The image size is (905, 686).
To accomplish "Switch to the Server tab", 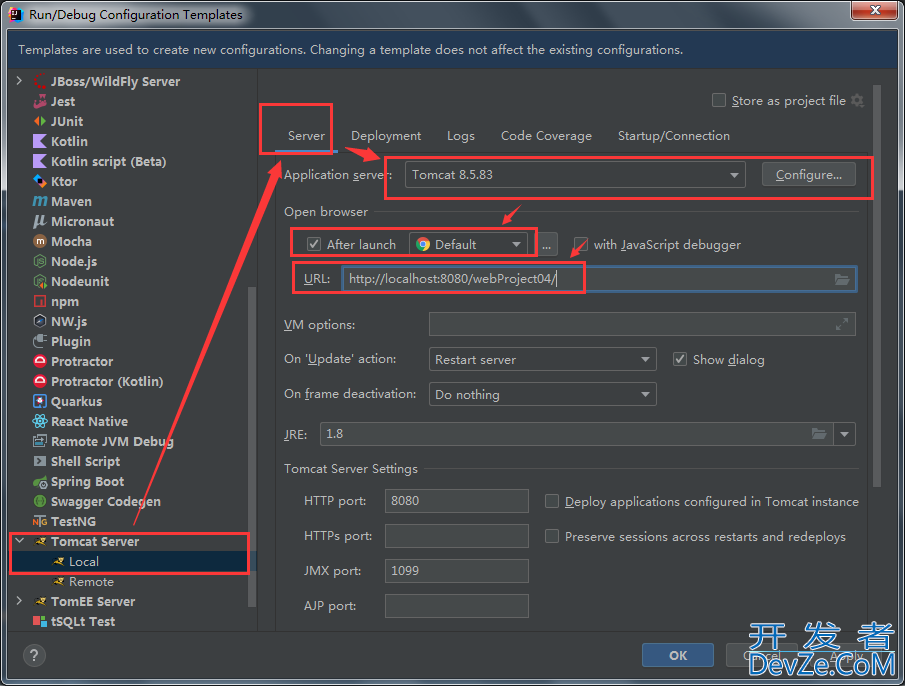I will 306,136.
